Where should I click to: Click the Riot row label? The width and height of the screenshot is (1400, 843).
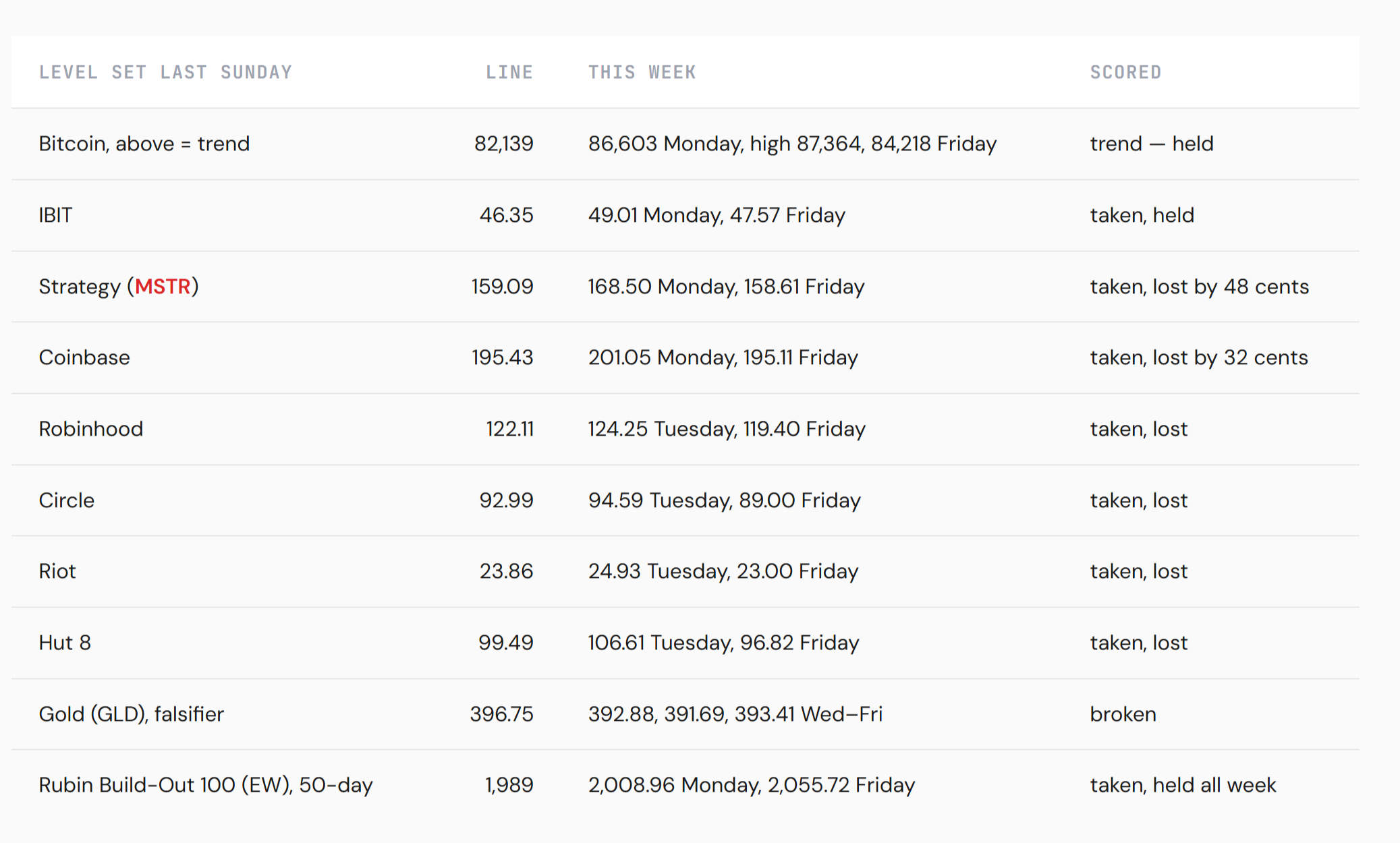pos(57,571)
